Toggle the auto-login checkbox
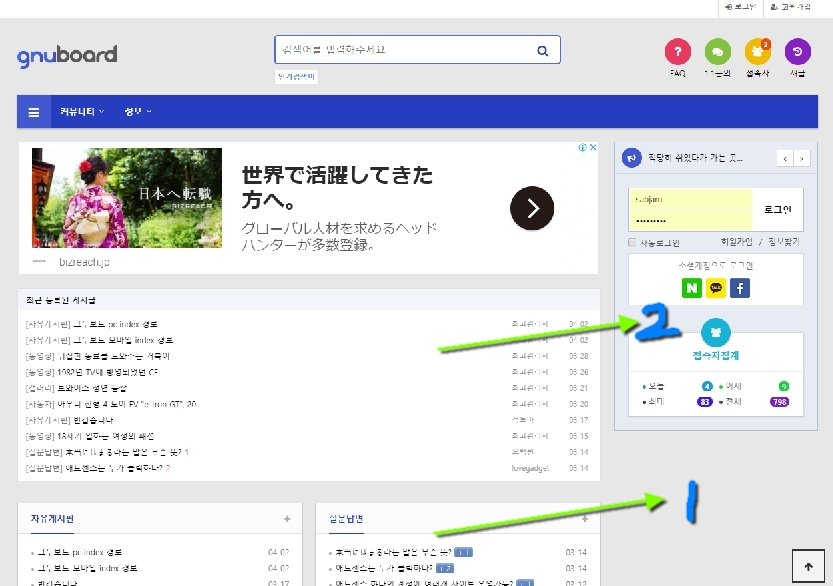Image resolution: width=833 pixels, height=586 pixels. (x=632, y=243)
